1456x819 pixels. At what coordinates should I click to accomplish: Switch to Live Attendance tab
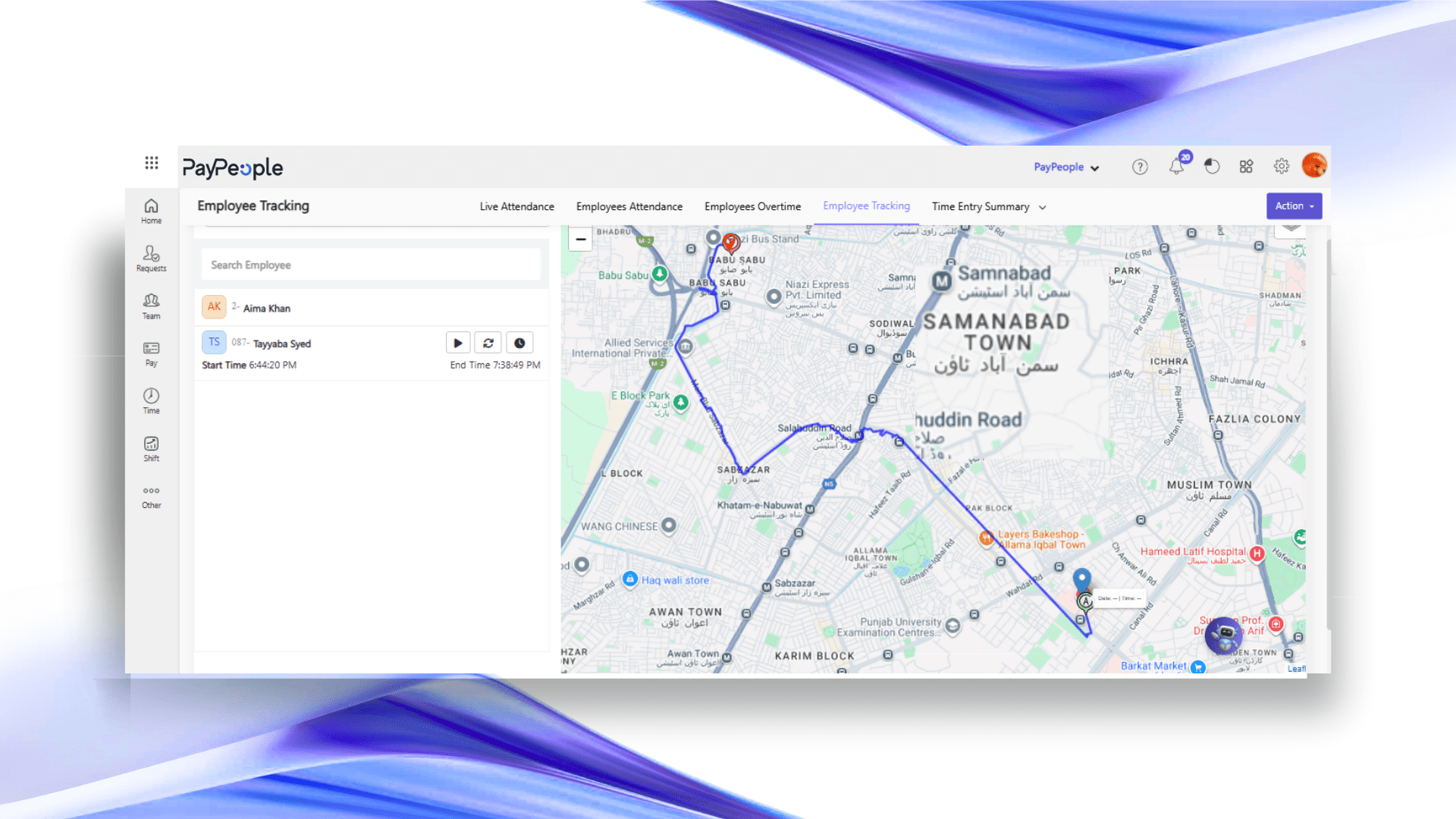[x=516, y=207]
